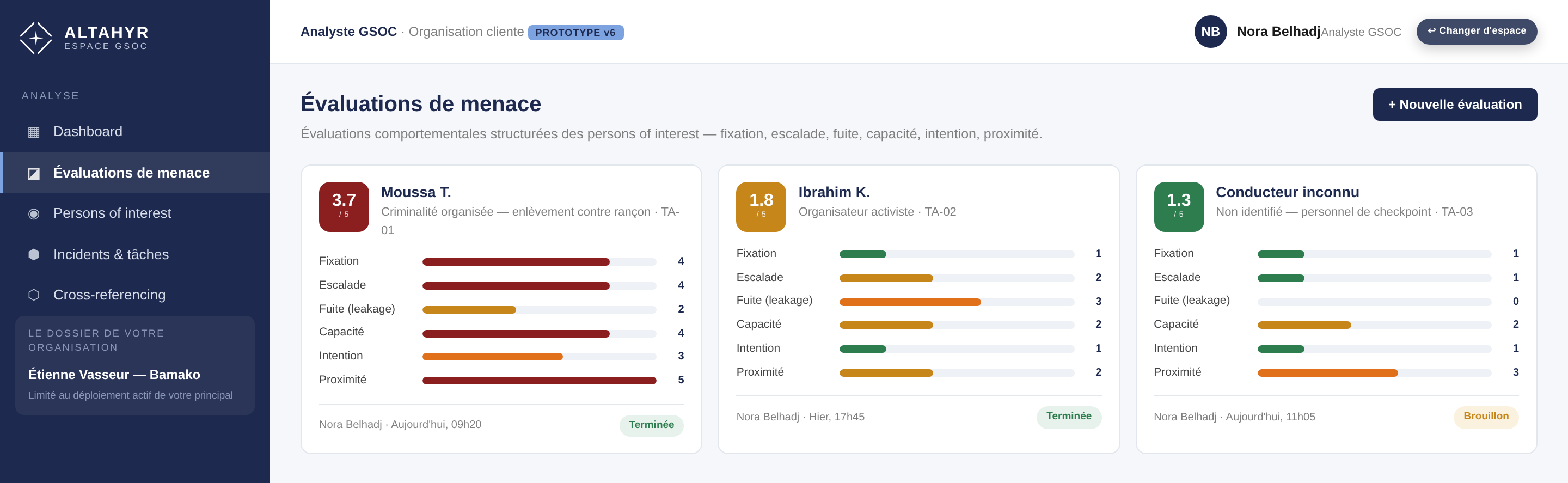Screen dimensions: 1568x483
Task: Click Moussa T. Proximité progress bar
Action: click(540, 381)
